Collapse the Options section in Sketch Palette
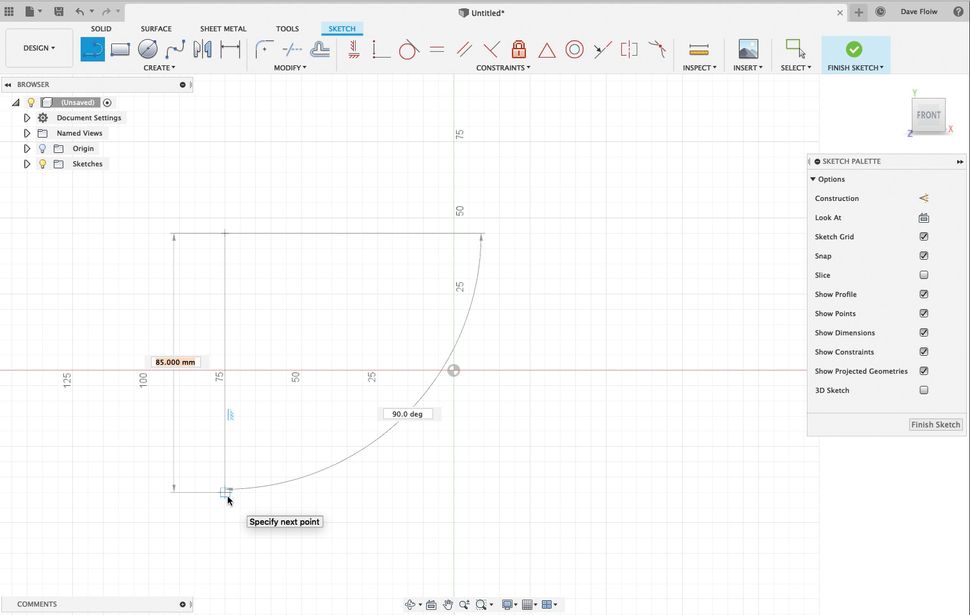 [812, 179]
